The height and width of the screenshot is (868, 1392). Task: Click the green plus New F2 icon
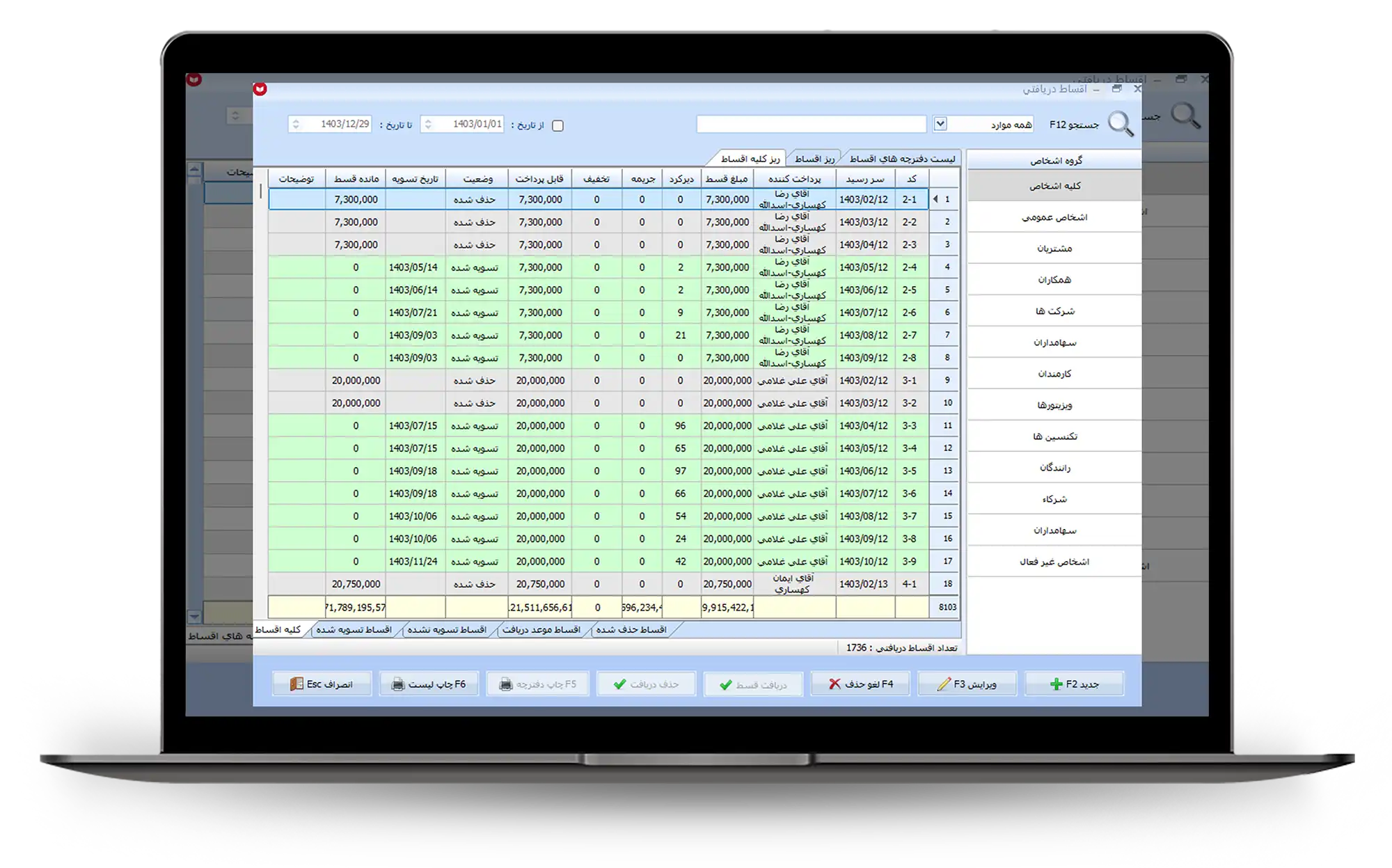[x=1056, y=684]
